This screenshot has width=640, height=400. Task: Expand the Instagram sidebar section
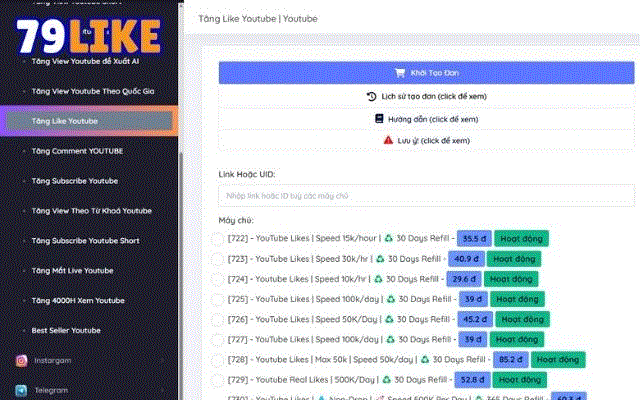pyautogui.click(x=89, y=361)
